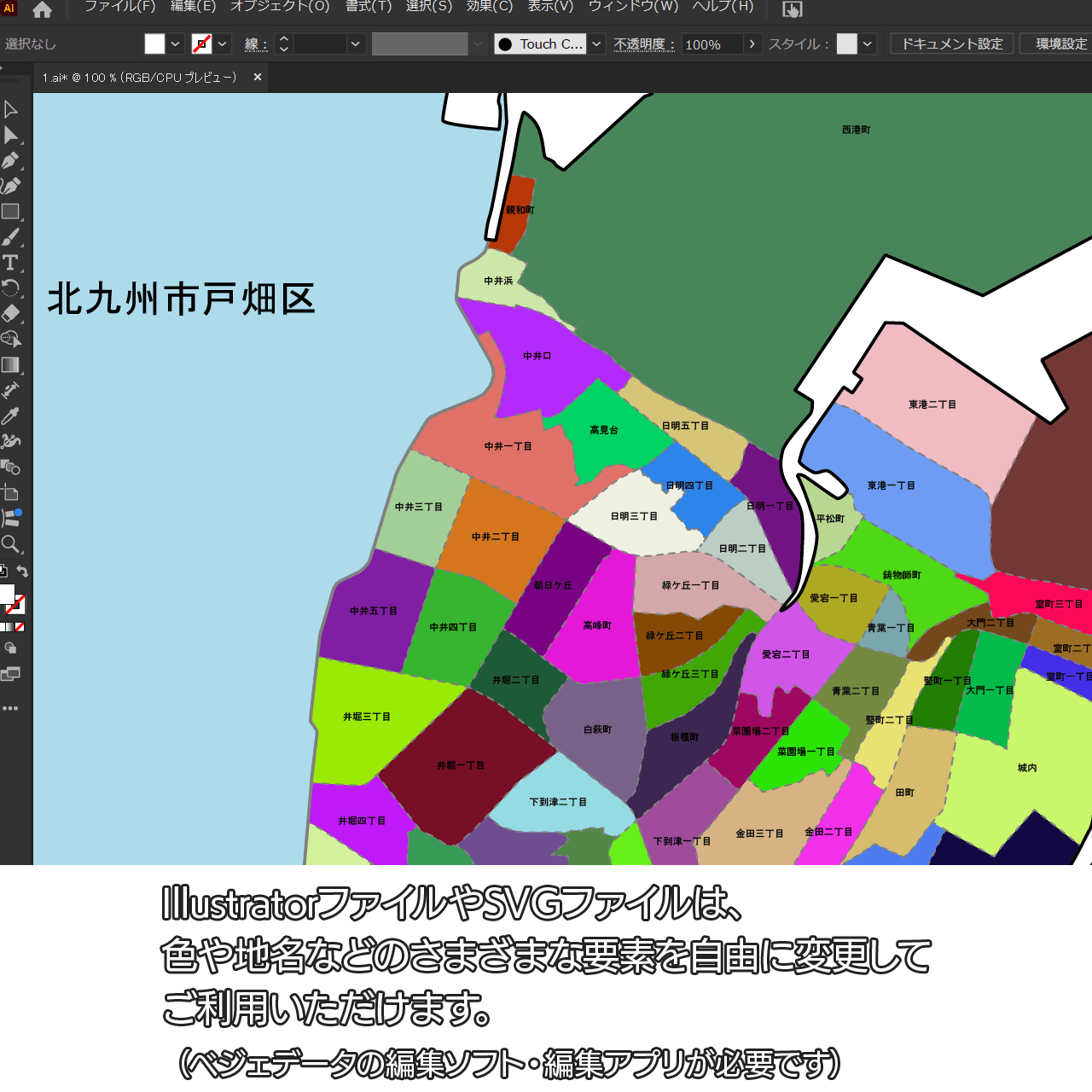Select the Direct Selection tool
Viewport: 1092px width, 1092px height.
[10, 135]
